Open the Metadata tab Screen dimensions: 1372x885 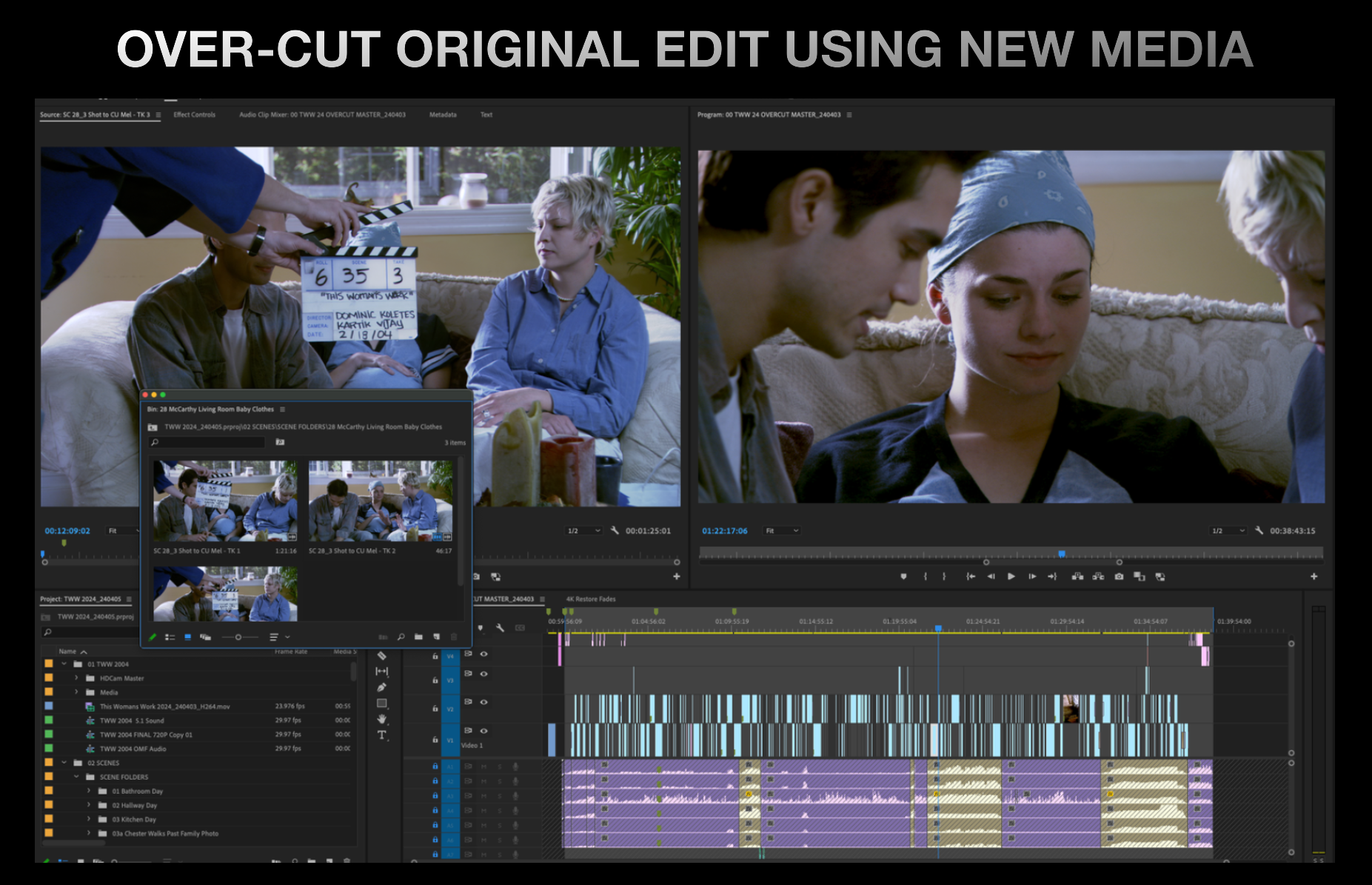443,115
